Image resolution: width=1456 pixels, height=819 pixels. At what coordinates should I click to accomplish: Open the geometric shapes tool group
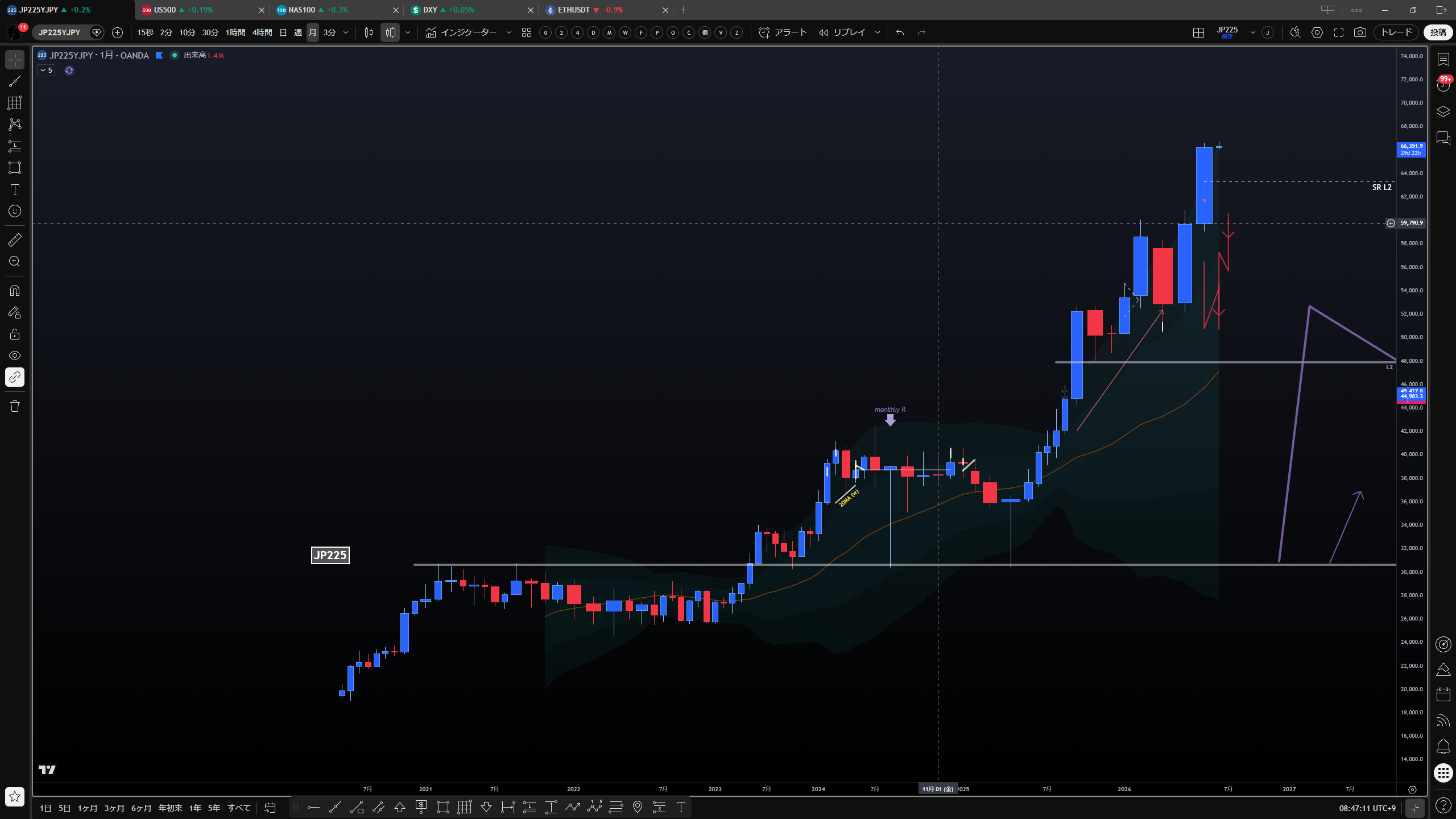coord(15,168)
